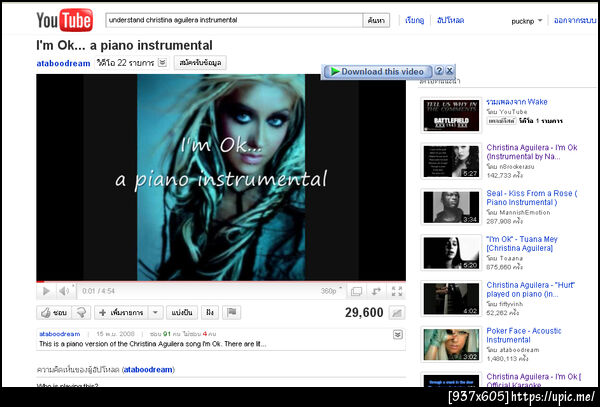The height and width of the screenshot is (407, 600).
Task: Click Download this video button
Action: (x=377, y=72)
